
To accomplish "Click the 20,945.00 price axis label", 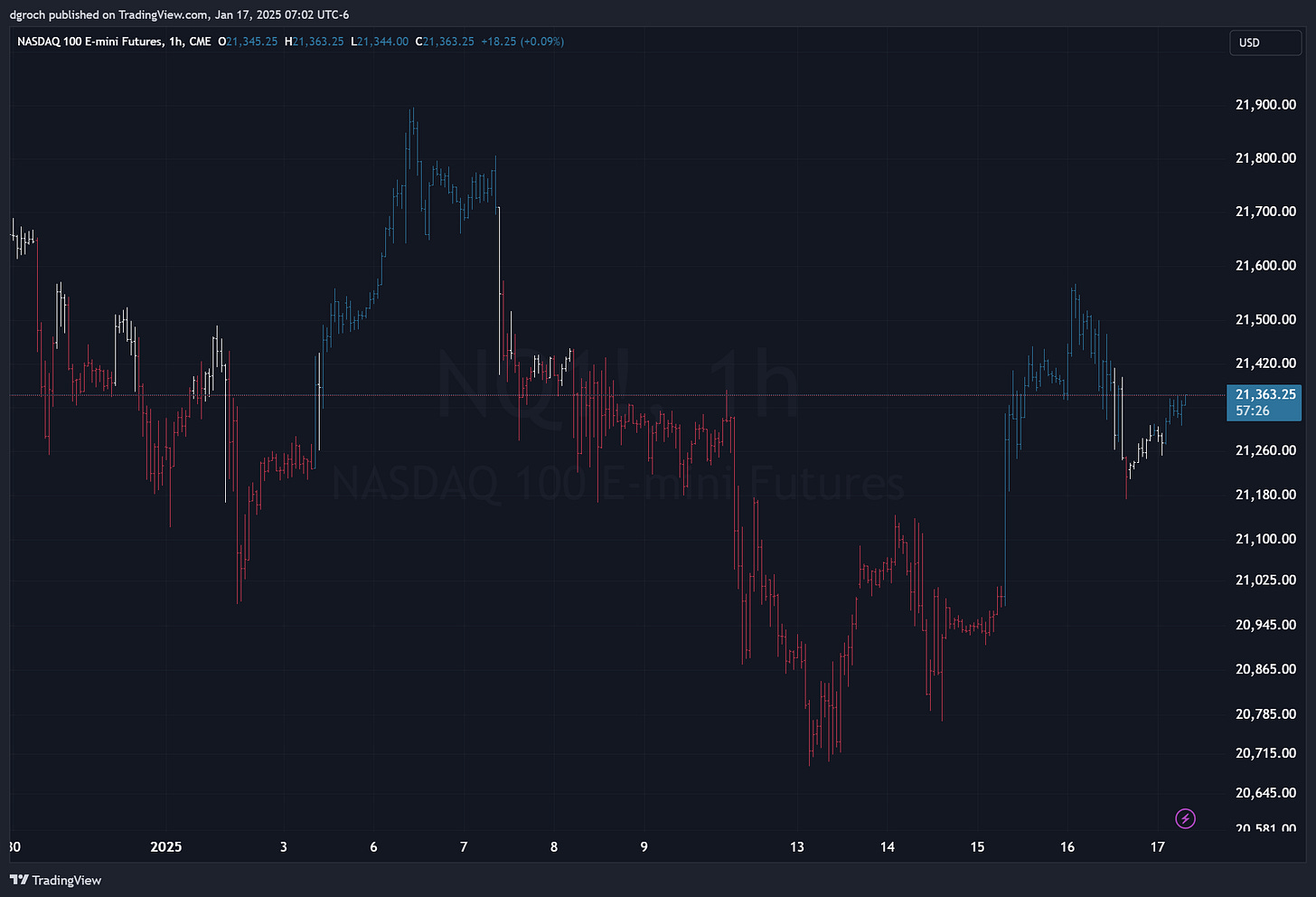I will point(1265,625).
